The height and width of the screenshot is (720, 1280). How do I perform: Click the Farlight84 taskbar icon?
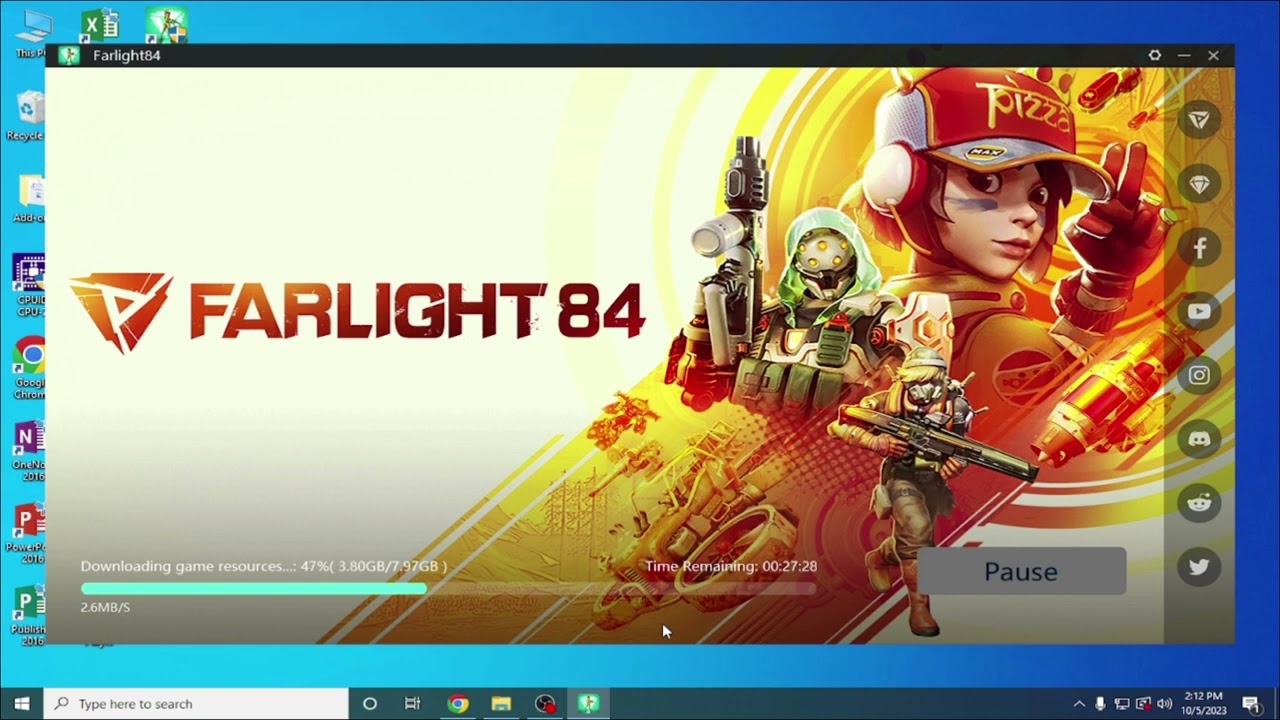click(x=588, y=704)
